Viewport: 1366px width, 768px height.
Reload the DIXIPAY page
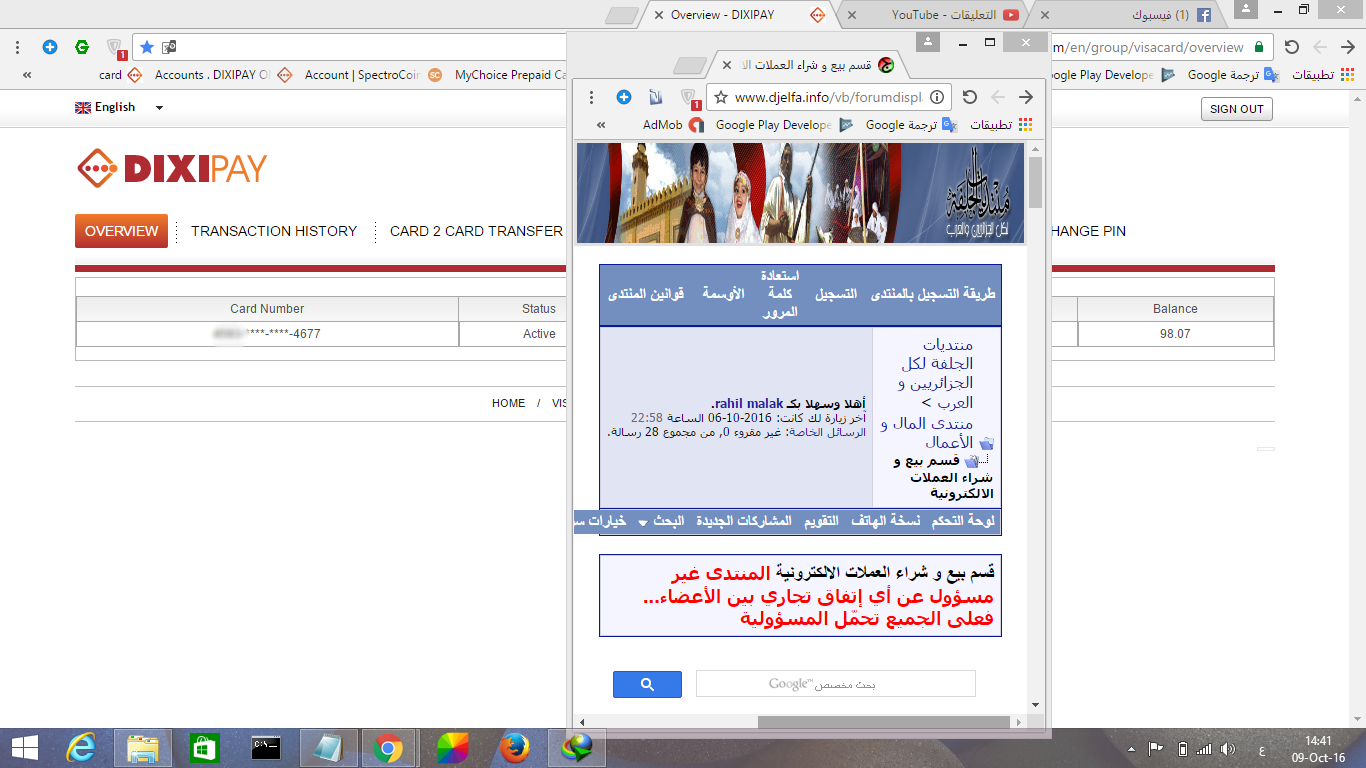point(1292,47)
